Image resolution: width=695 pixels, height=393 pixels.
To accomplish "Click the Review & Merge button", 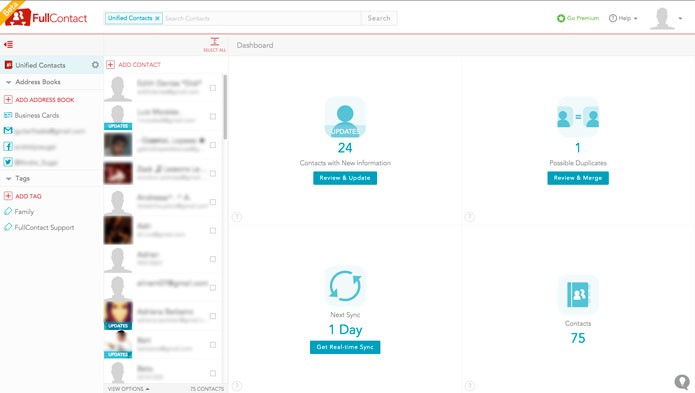I will 578,178.
